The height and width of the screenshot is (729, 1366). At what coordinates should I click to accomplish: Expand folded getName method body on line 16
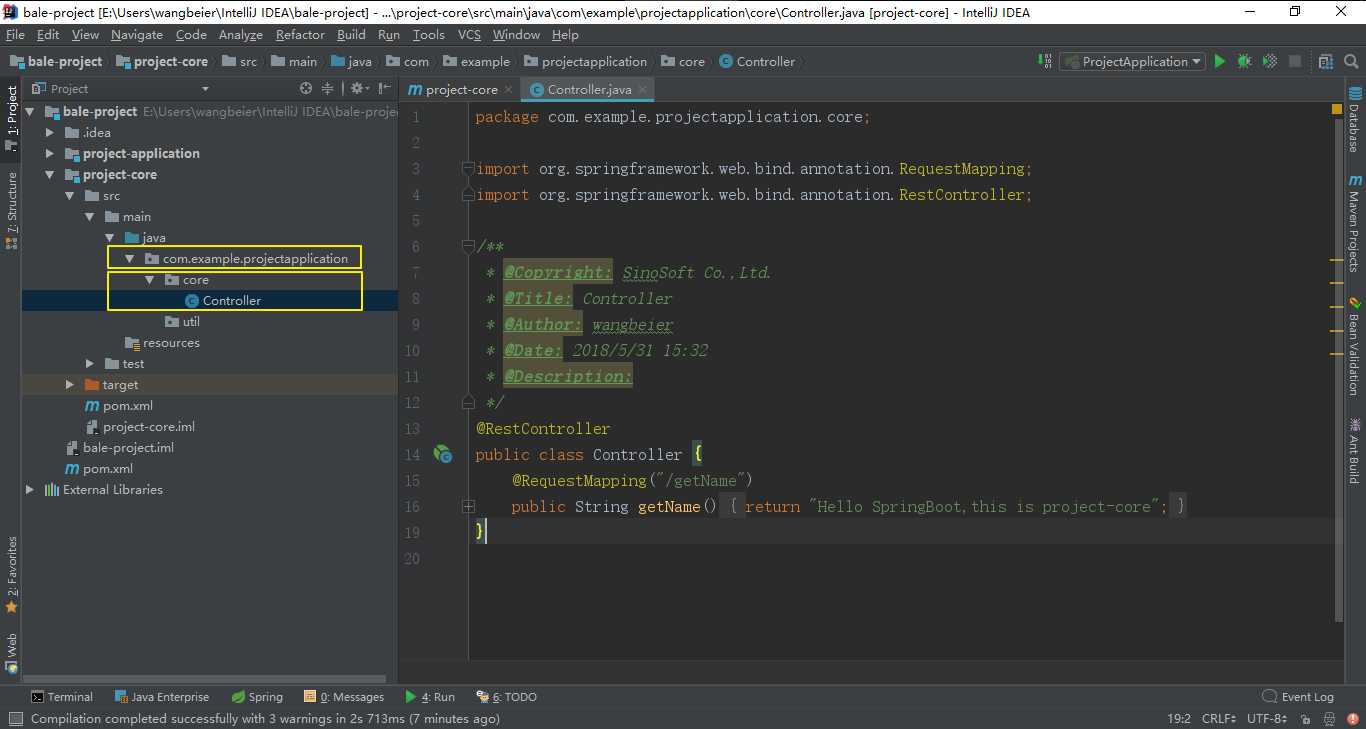(468, 507)
